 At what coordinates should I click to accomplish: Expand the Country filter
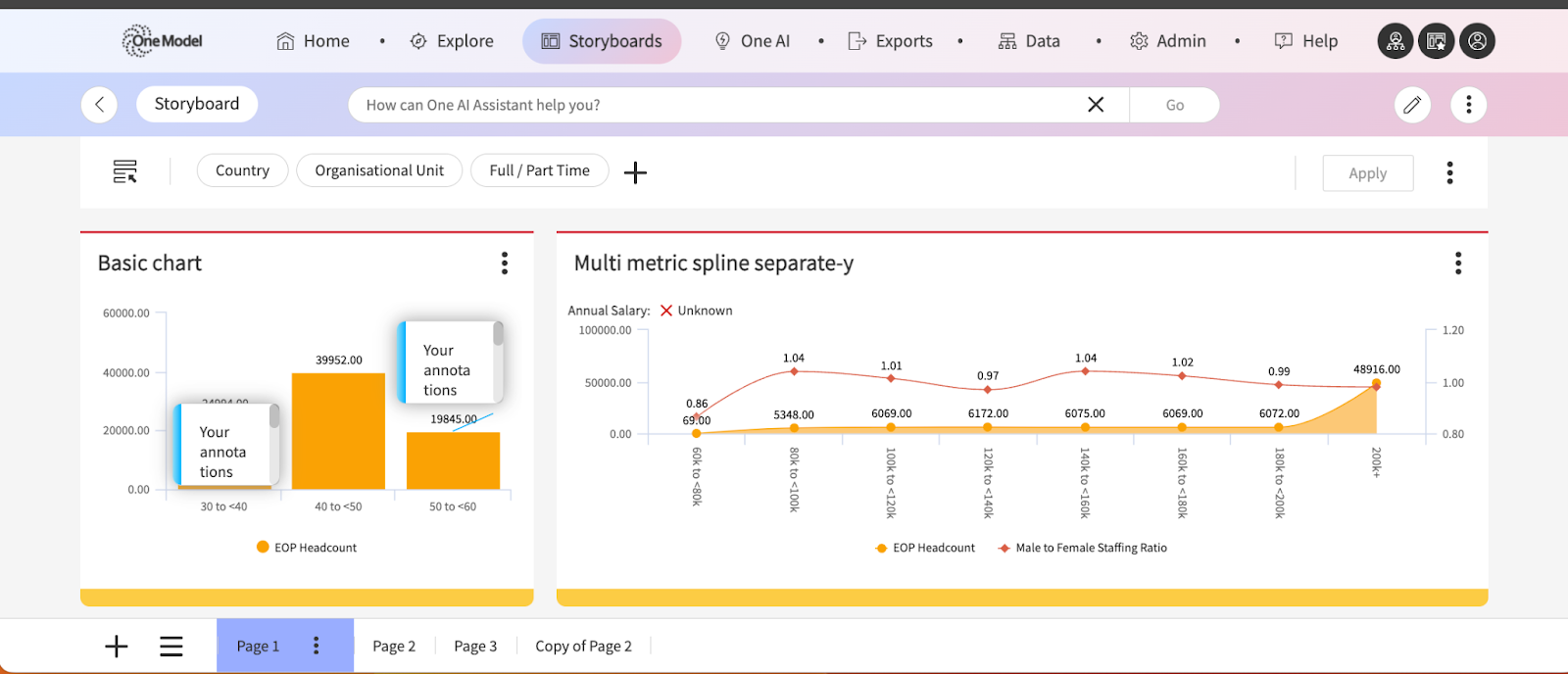(242, 170)
